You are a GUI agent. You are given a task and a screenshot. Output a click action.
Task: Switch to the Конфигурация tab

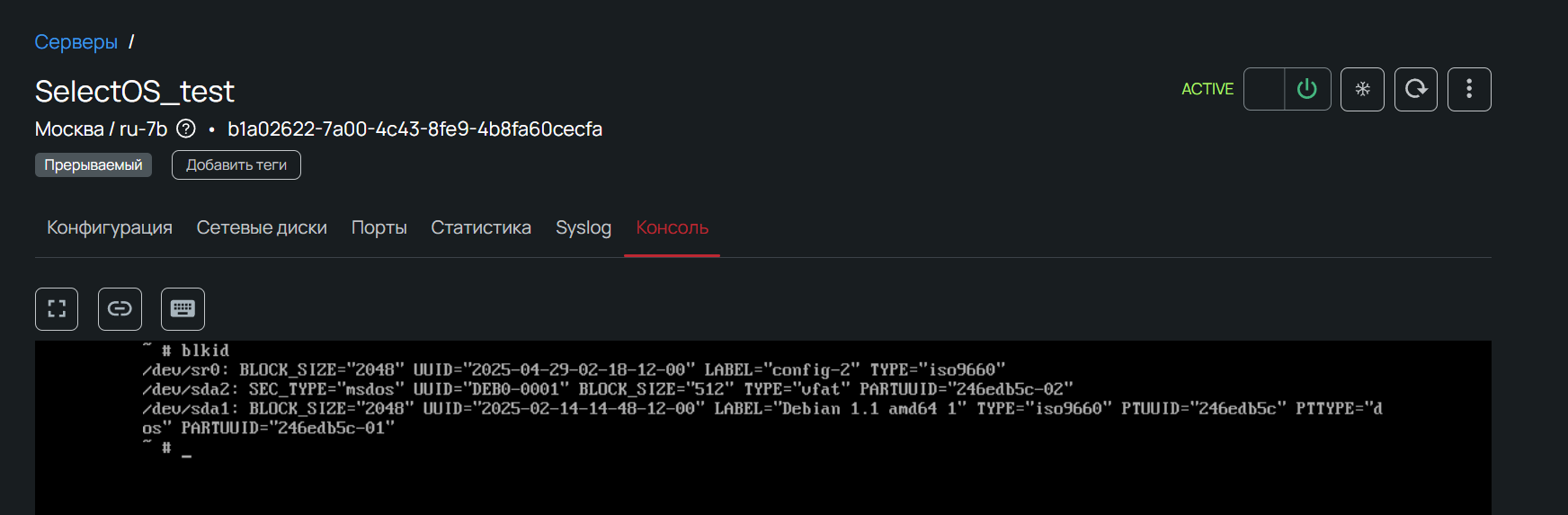tap(110, 227)
